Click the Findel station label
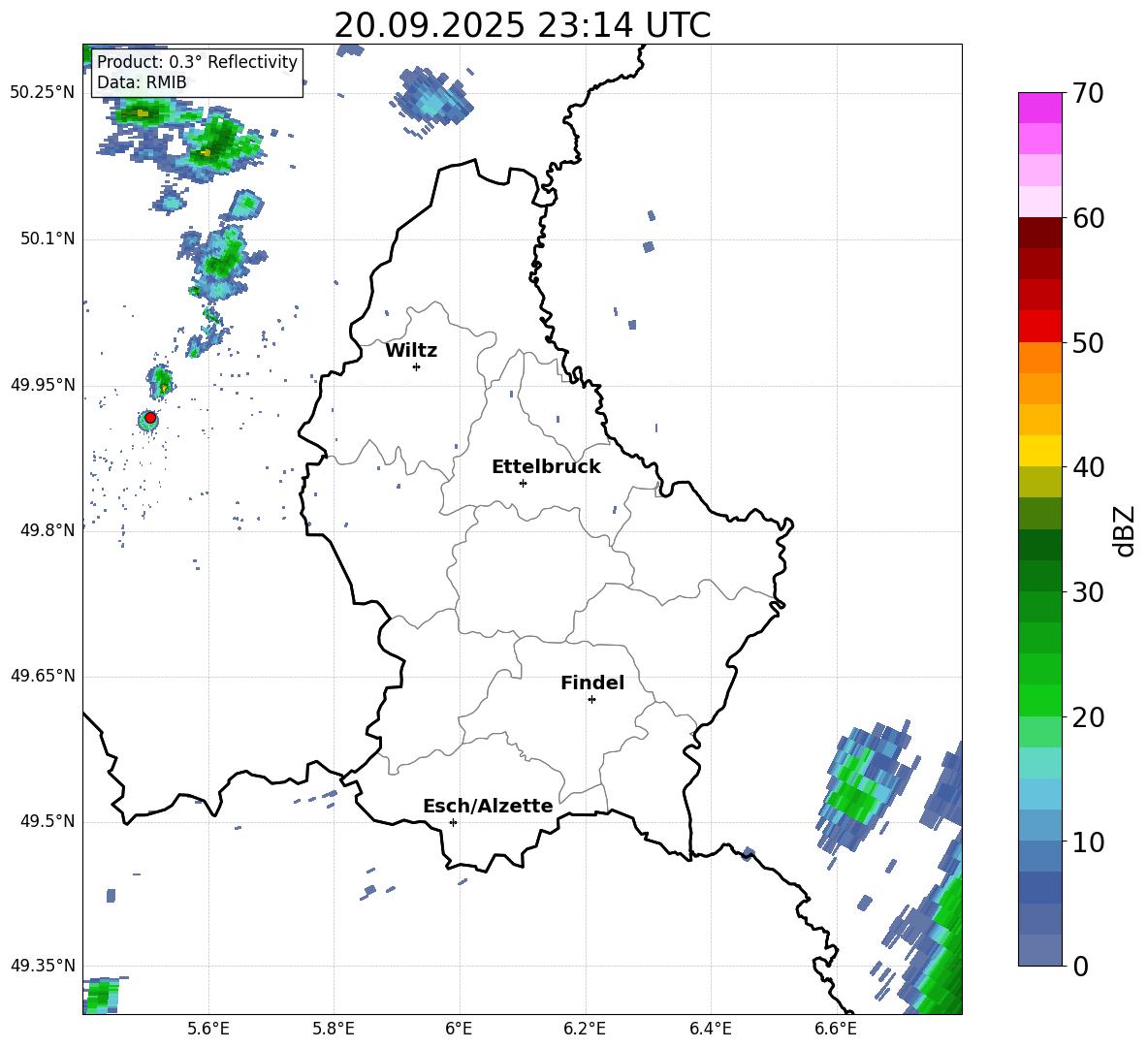 (x=592, y=683)
